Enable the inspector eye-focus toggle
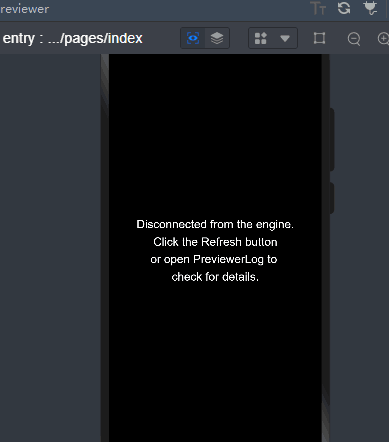The height and width of the screenshot is (442, 389). pyautogui.click(x=193, y=38)
